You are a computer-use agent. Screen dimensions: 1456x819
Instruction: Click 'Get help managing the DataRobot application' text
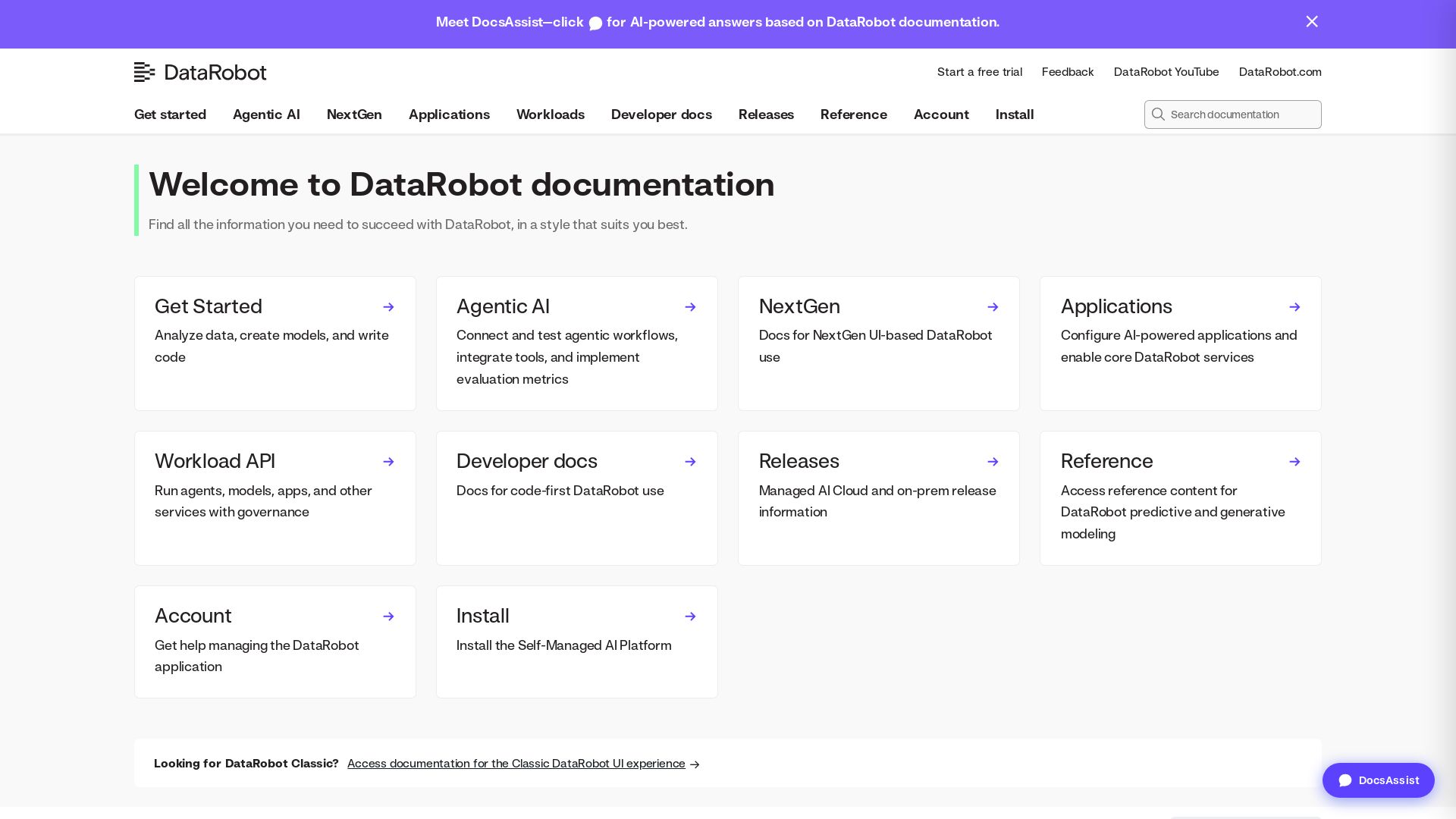click(256, 656)
